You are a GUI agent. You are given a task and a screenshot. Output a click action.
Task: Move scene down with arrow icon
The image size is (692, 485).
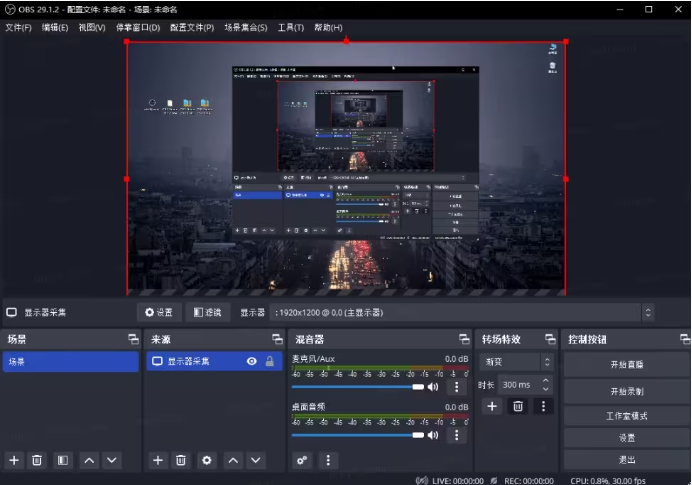coord(112,460)
